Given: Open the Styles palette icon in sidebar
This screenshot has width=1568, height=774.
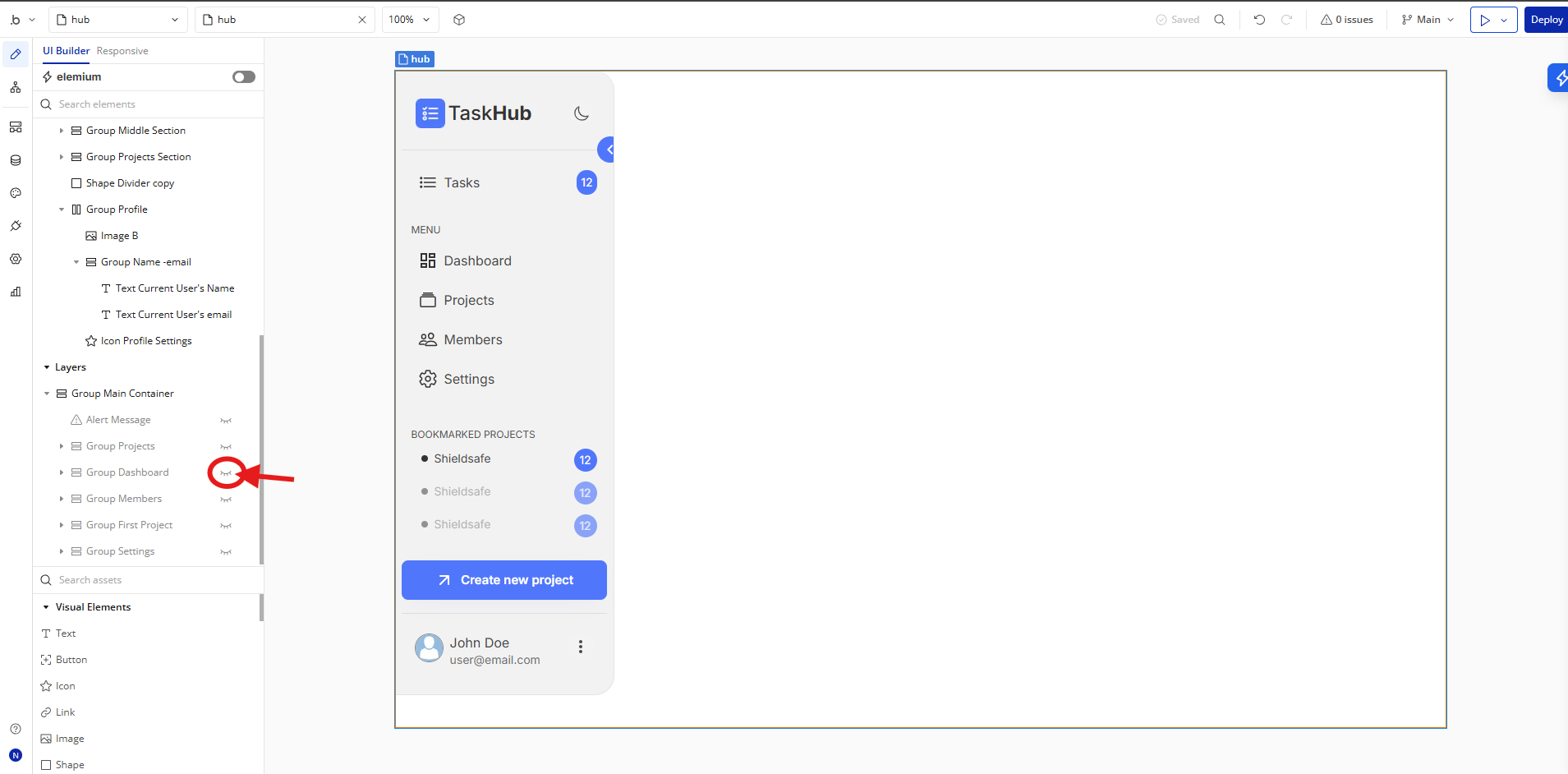Looking at the screenshot, I should click(x=16, y=193).
